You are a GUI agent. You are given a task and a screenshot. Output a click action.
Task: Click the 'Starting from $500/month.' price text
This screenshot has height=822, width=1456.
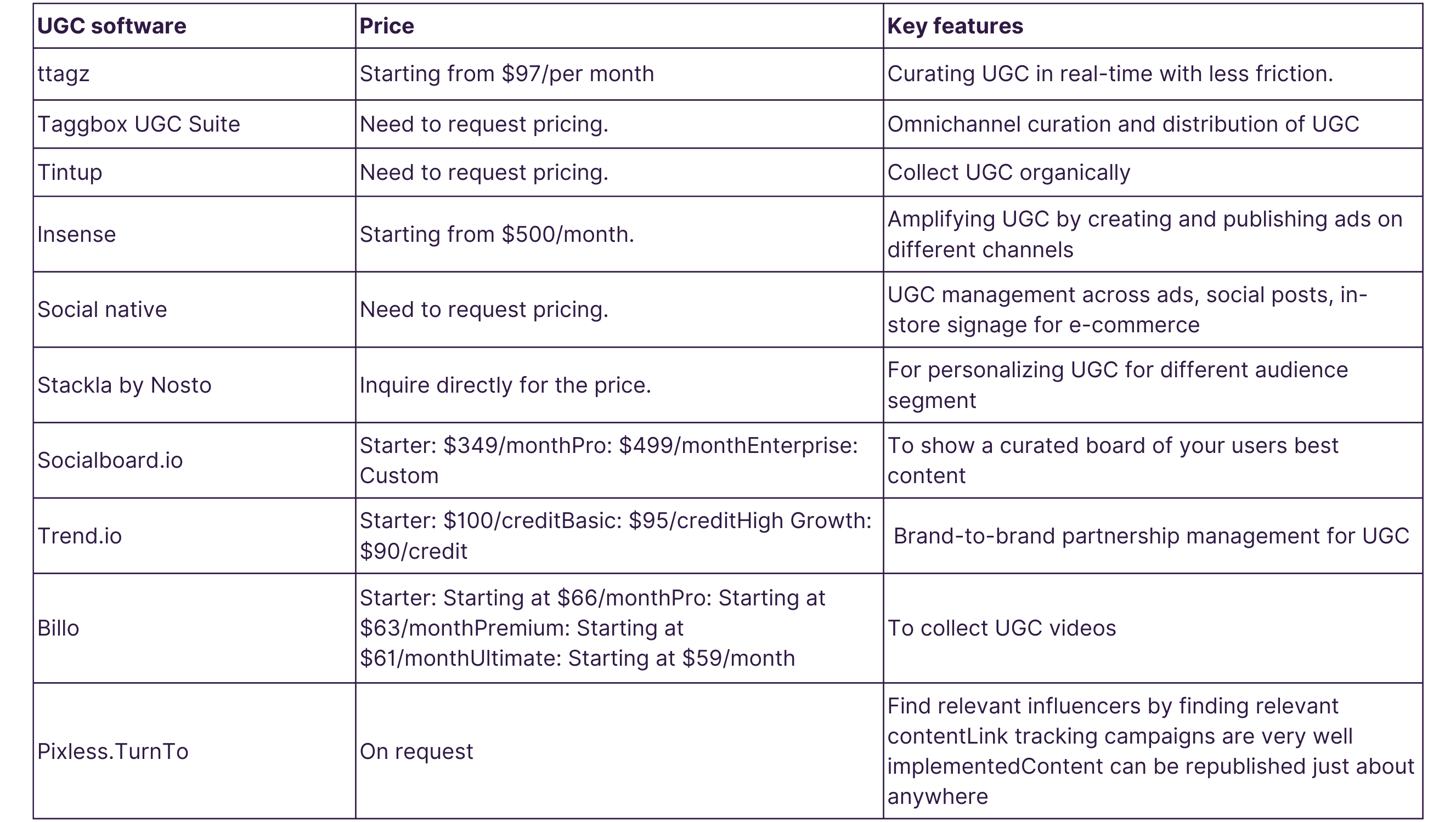click(497, 235)
